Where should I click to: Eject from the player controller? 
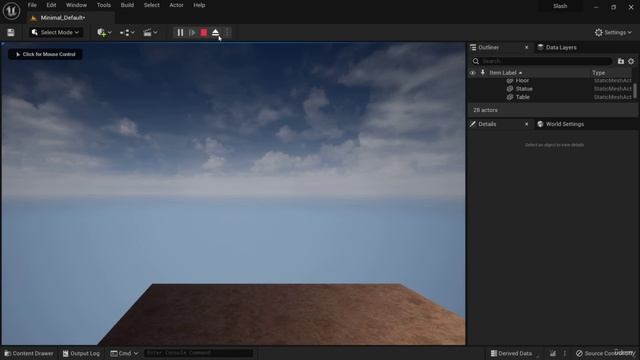click(216, 33)
